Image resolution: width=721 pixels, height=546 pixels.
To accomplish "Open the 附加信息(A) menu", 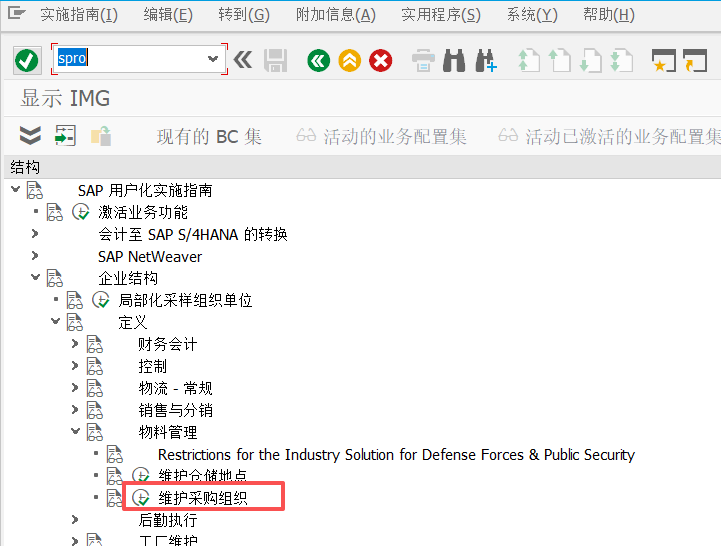I will point(336,15).
